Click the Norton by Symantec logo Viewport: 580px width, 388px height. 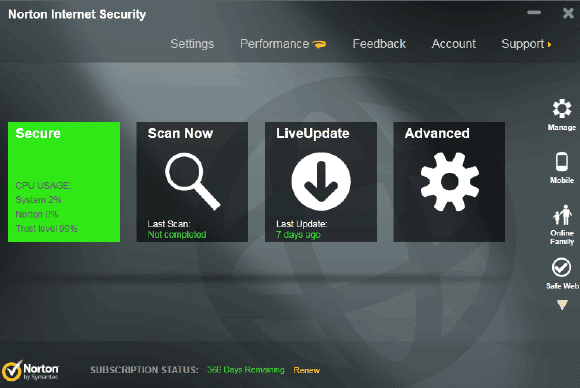(30, 371)
